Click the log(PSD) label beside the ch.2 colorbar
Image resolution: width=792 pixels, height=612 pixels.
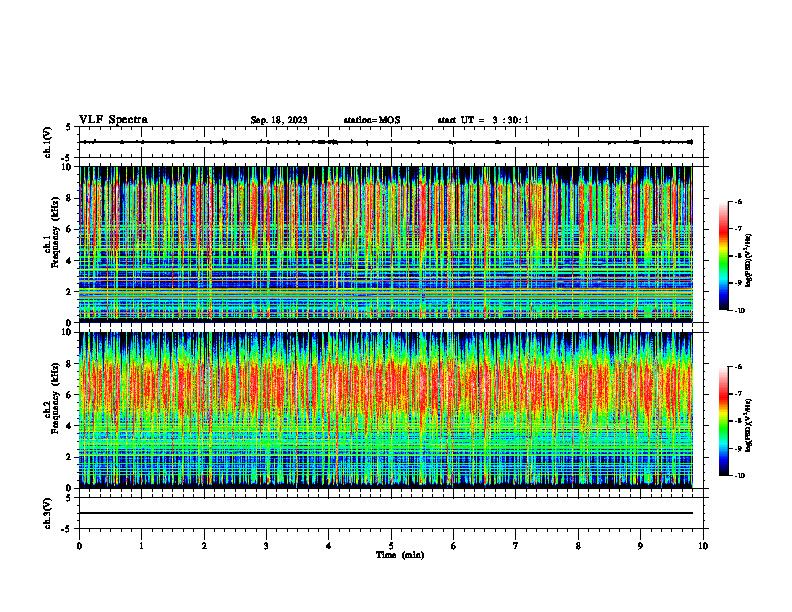(x=749, y=426)
